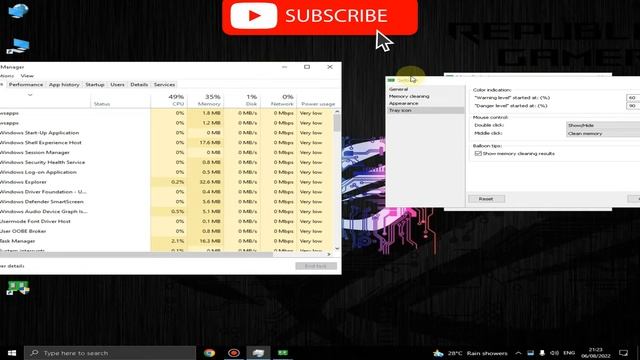Select the Task Manager process row

tap(167, 241)
